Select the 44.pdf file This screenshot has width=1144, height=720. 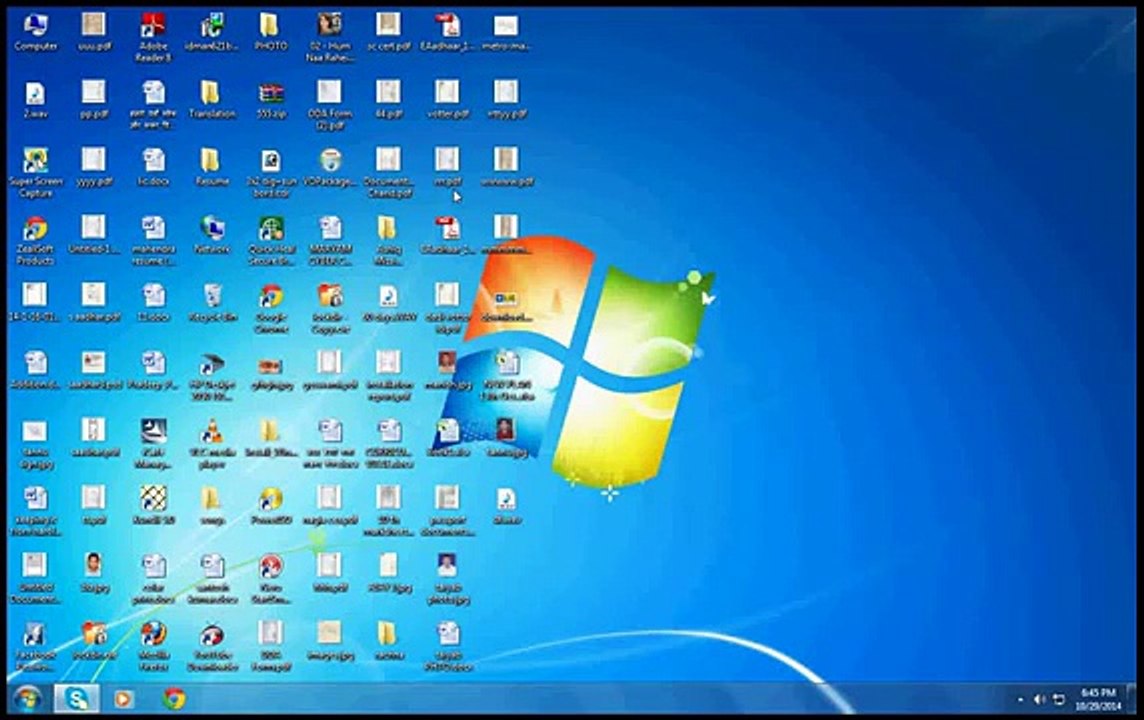pos(388,101)
